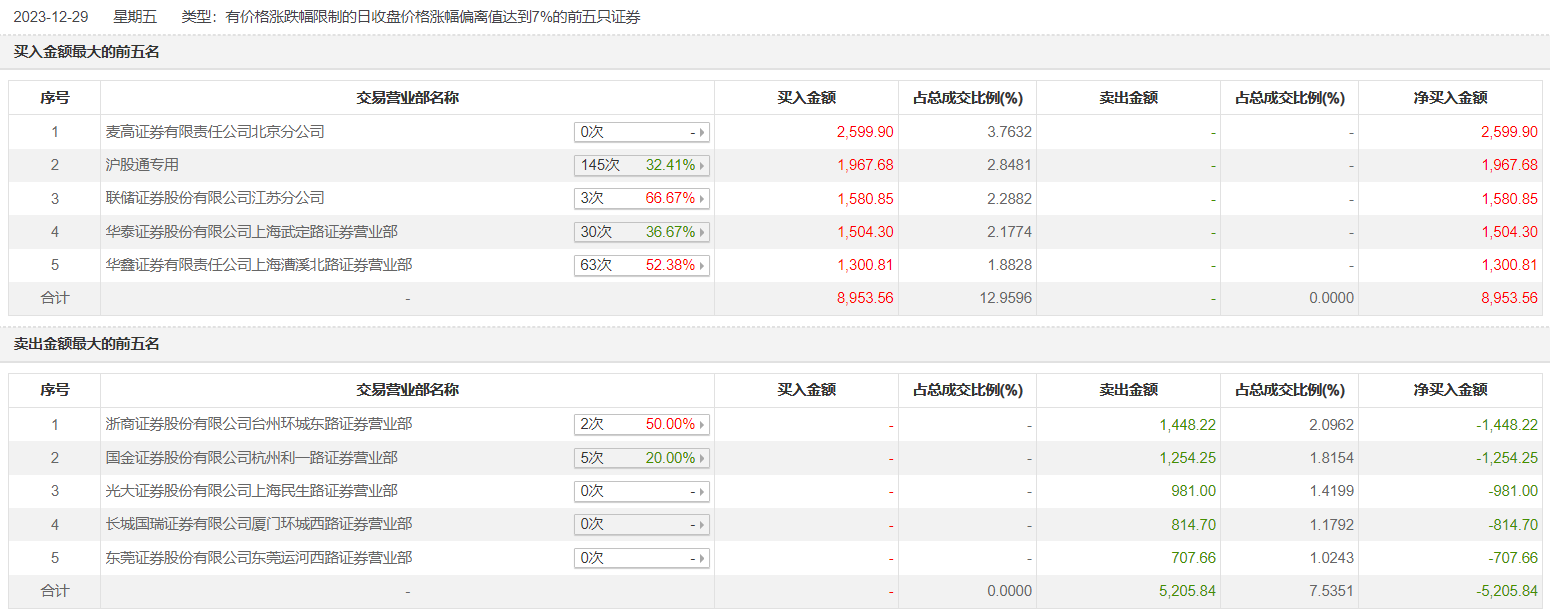Expand the 3次 66.67% dropdown
The height and width of the screenshot is (614, 1550).
[642, 198]
